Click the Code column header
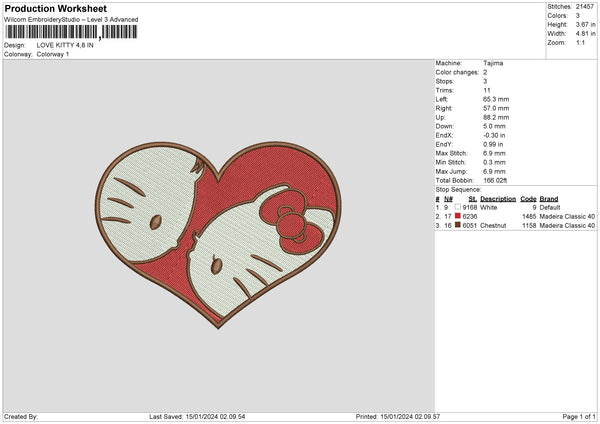The height and width of the screenshot is (424, 600). pyautogui.click(x=528, y=198)
